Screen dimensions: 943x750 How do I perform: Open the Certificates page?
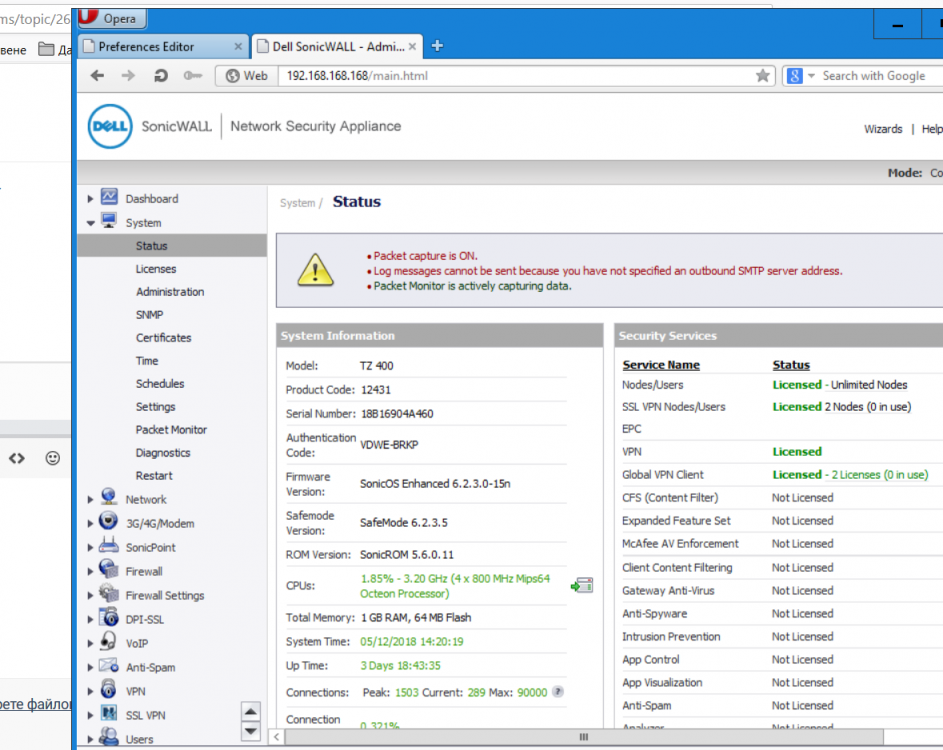(x=164, y=337)
